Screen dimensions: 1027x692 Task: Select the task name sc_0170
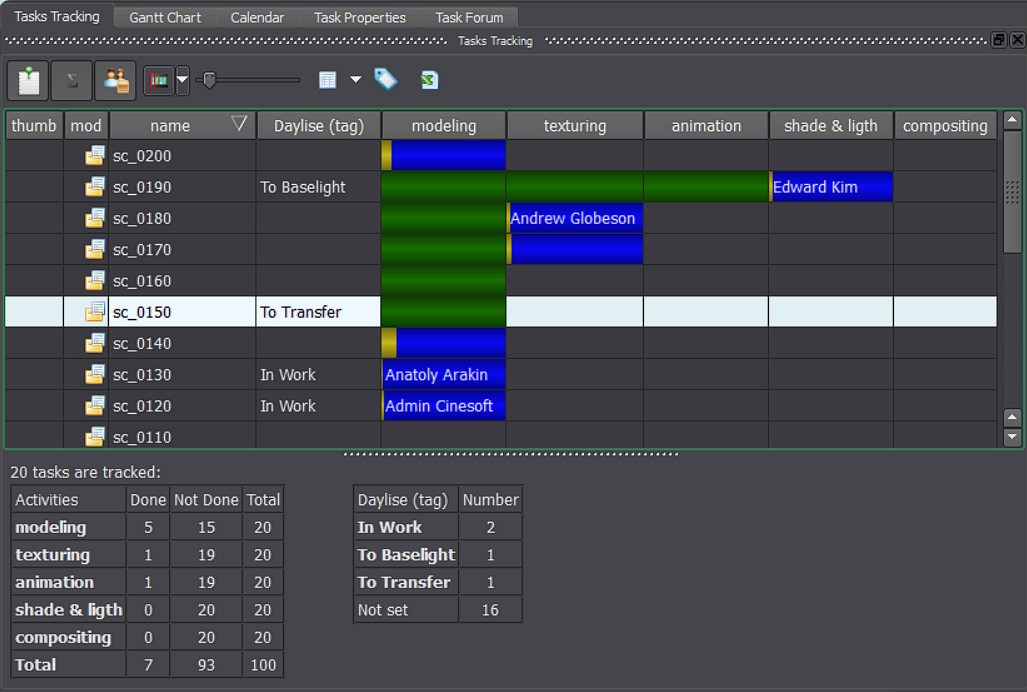pyautogui.click(x=142, y=250)
